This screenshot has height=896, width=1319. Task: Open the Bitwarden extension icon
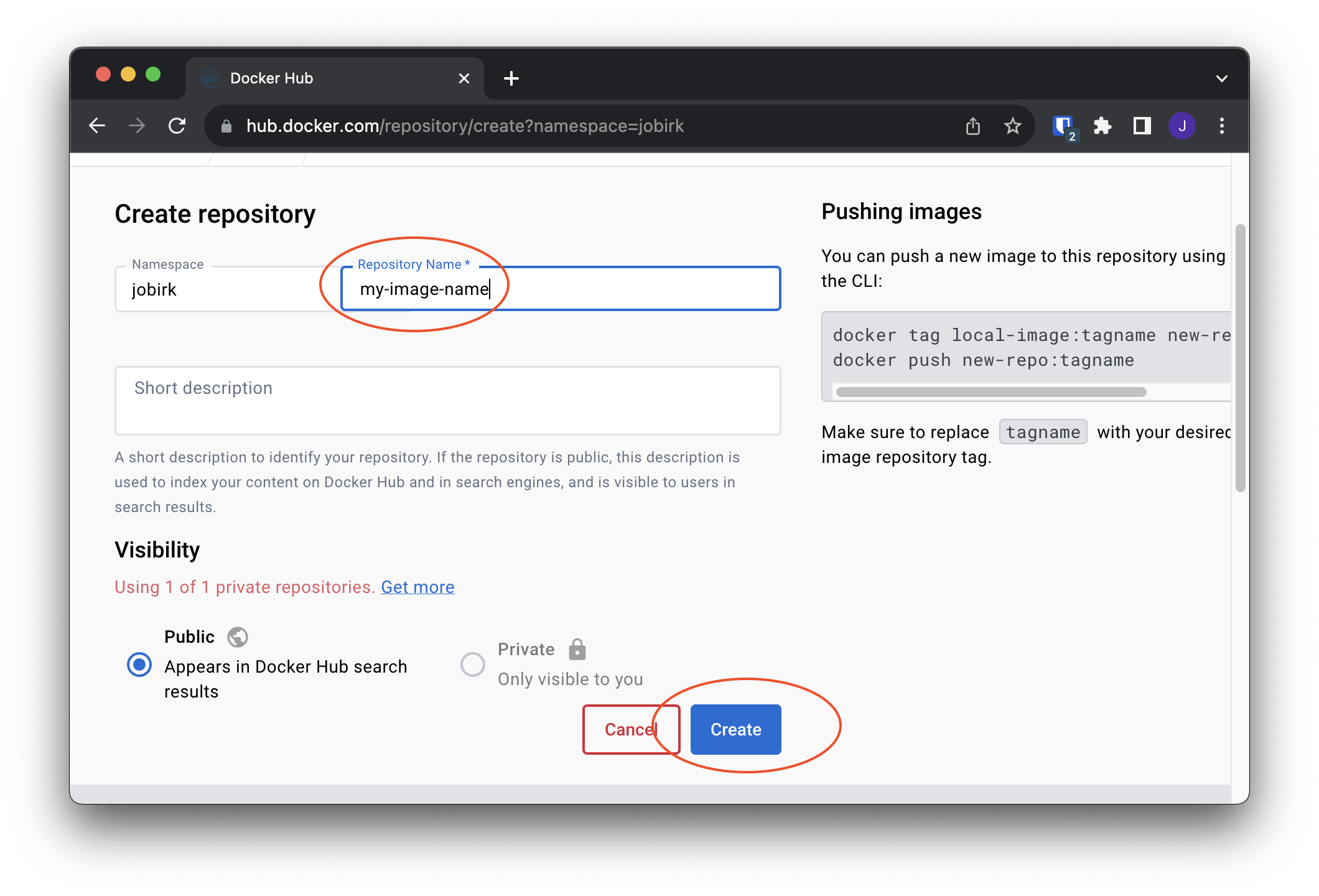[x=1063, y=126]
